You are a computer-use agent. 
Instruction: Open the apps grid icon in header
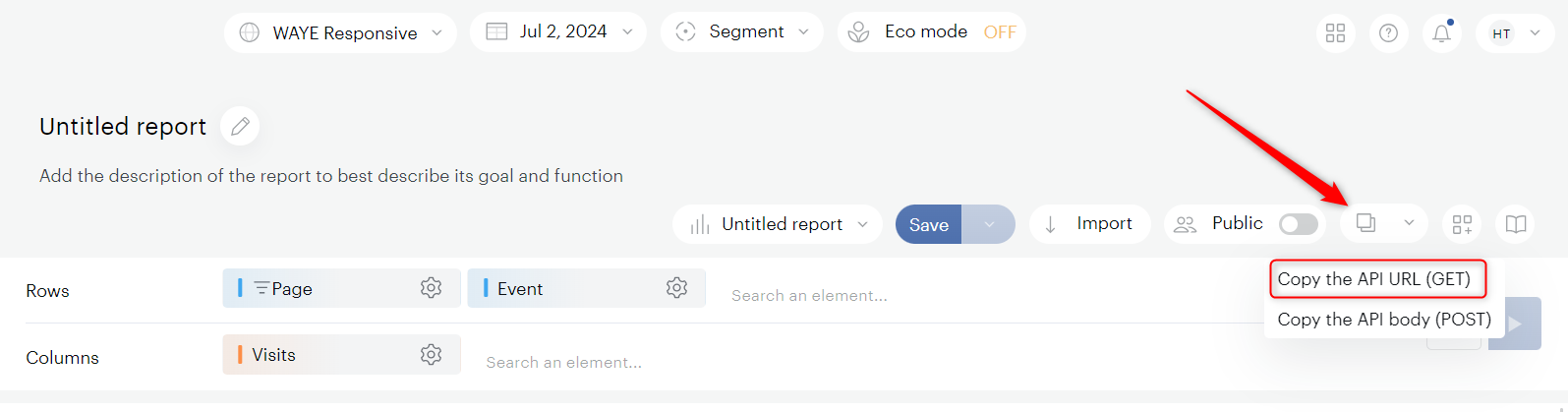(1335, 33)
